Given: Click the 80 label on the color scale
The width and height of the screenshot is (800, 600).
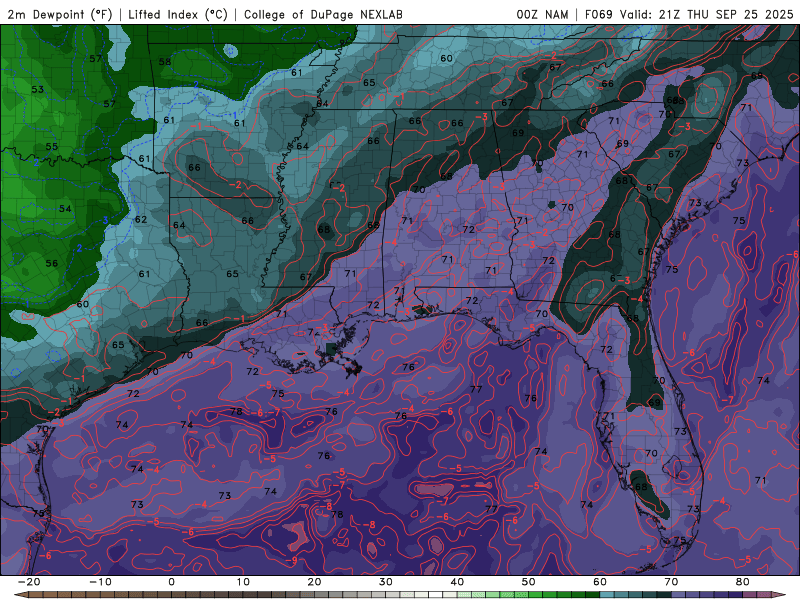Looking at the screenshot, I should (x=743, y=582).
